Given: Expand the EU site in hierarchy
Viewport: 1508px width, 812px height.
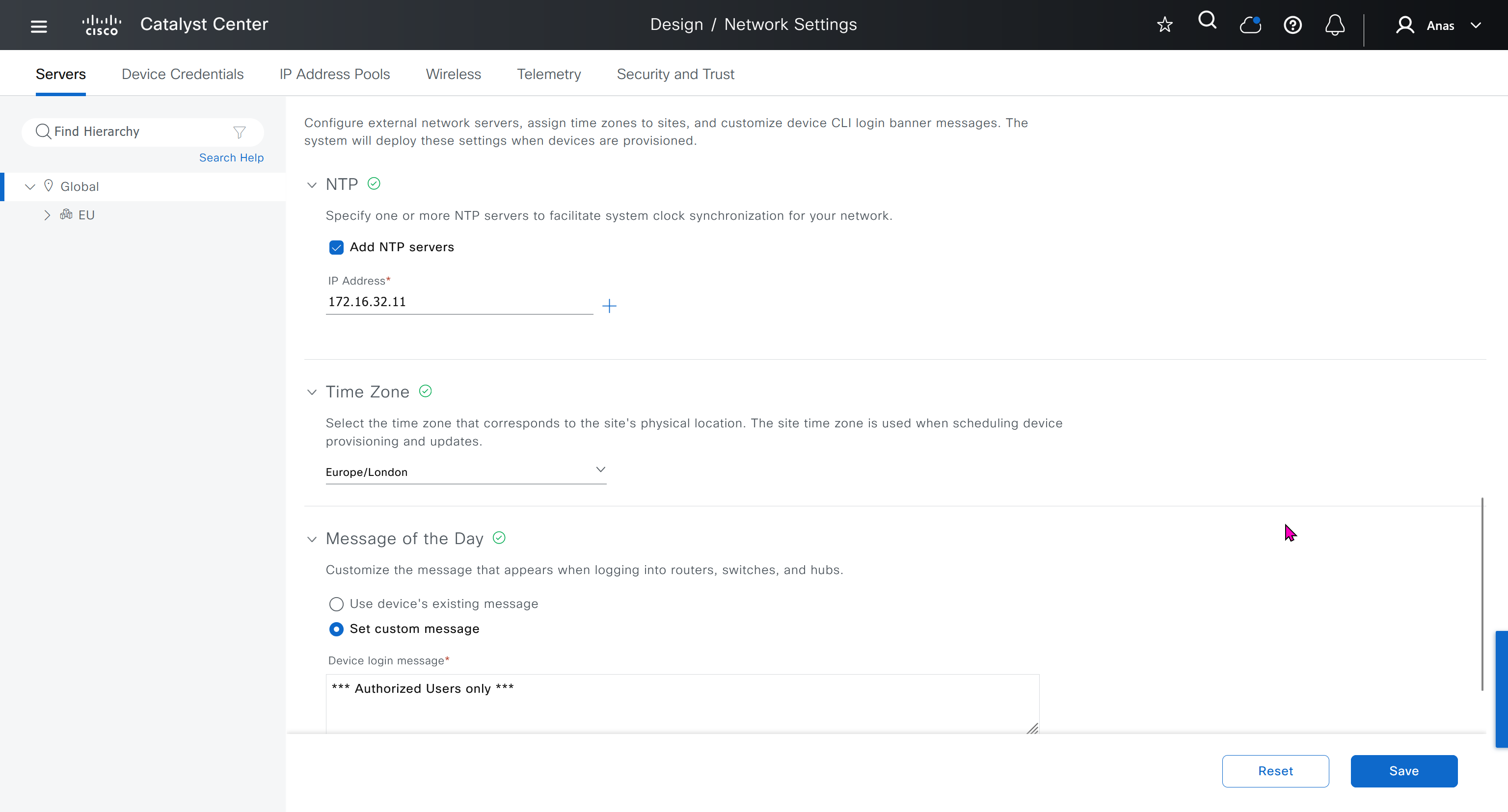Looking at the screenshot, I should pos(47,215).
